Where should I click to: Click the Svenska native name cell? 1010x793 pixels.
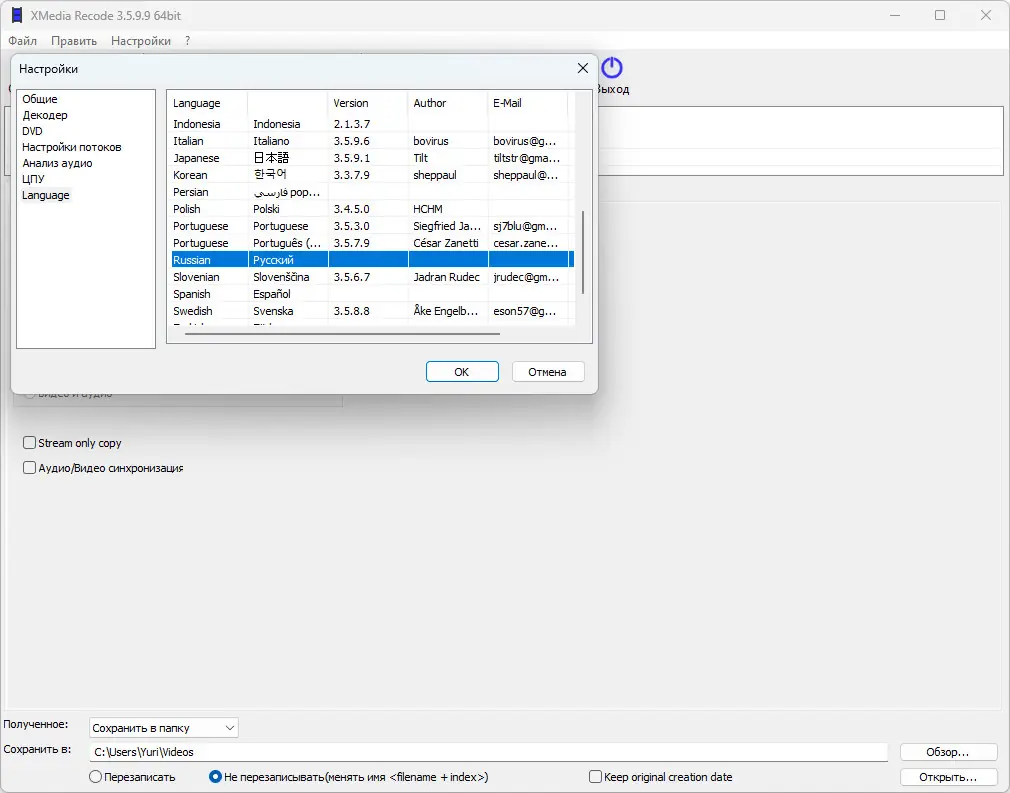pos(273,311)
